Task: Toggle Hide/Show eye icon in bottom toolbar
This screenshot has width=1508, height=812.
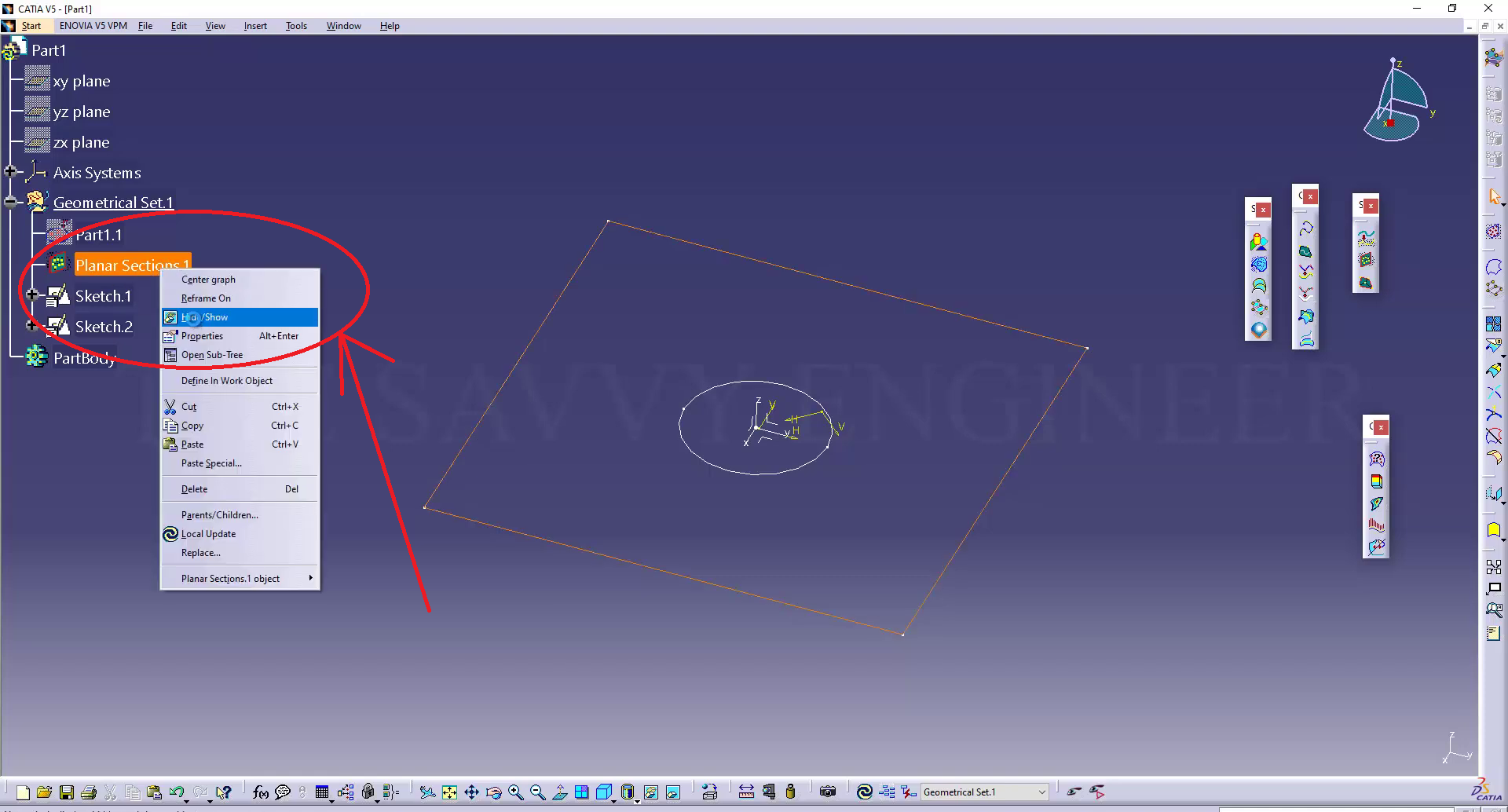Action: pyautogui.click(x=651, y=792)
